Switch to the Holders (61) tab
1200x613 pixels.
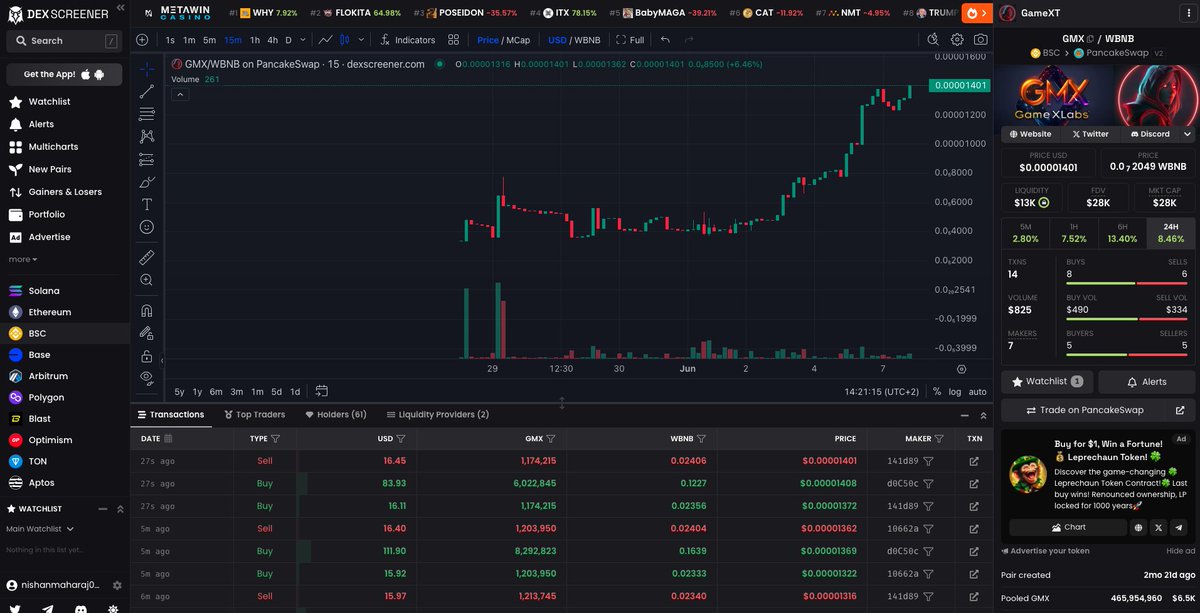pos(336,414)
